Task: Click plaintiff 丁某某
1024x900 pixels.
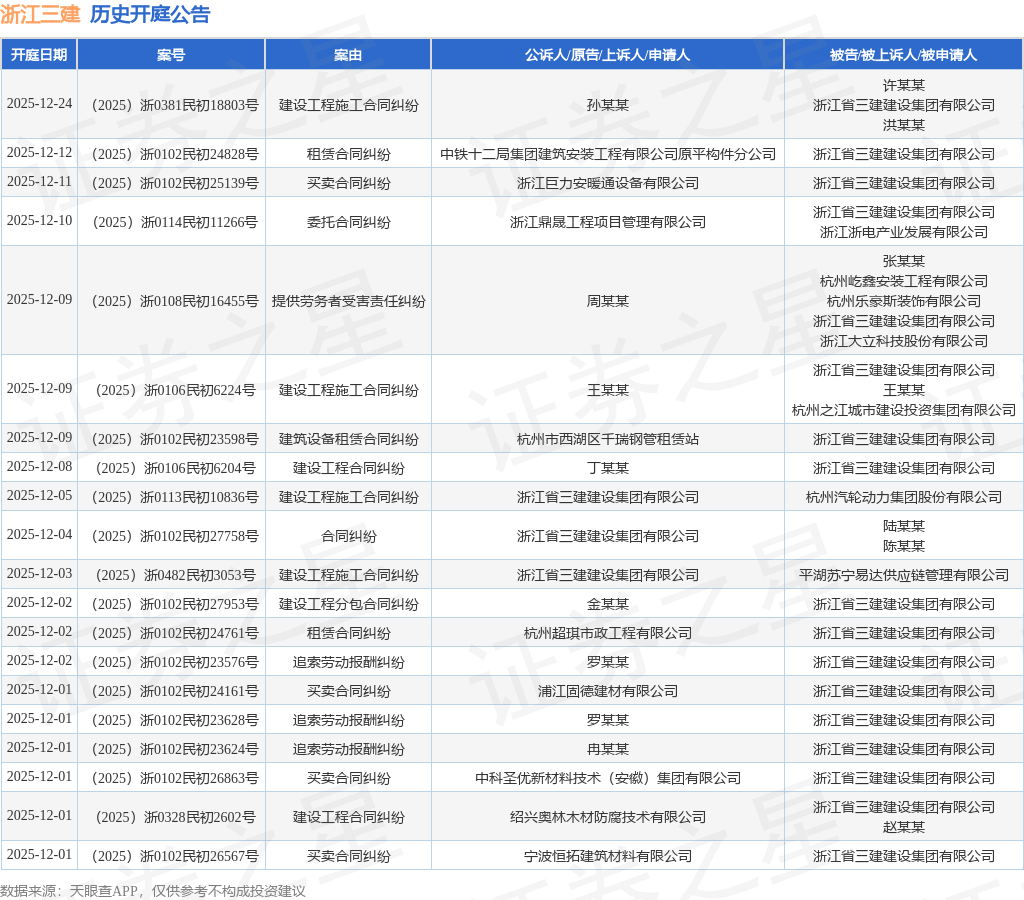Action: coord(607,468)
